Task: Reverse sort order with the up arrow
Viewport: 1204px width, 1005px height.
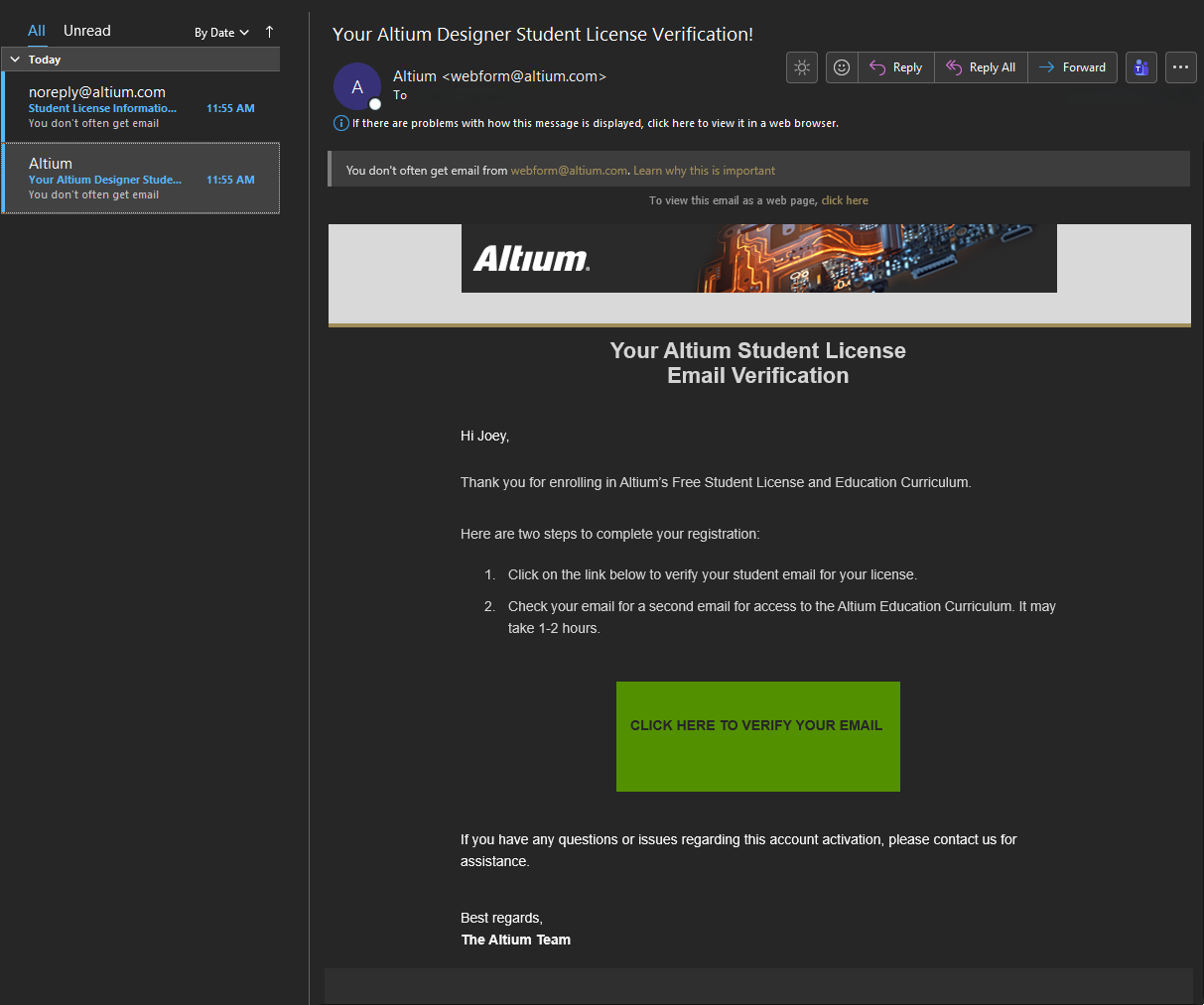Action: pos(269,32)
